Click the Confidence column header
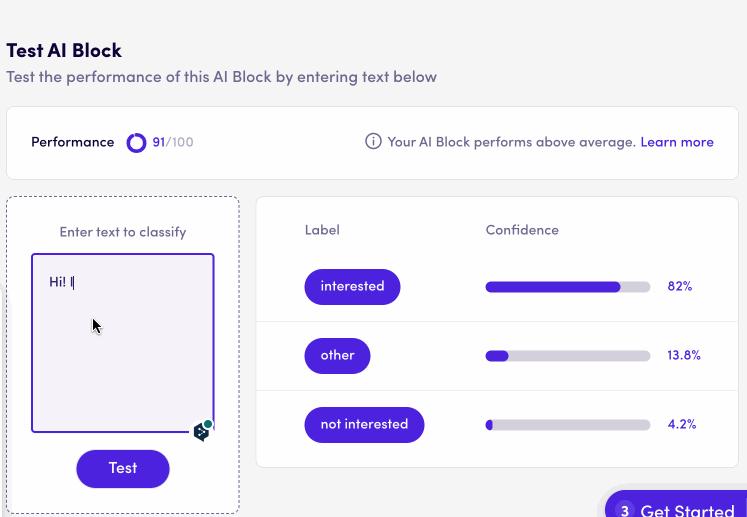 [x=522, y=230]
